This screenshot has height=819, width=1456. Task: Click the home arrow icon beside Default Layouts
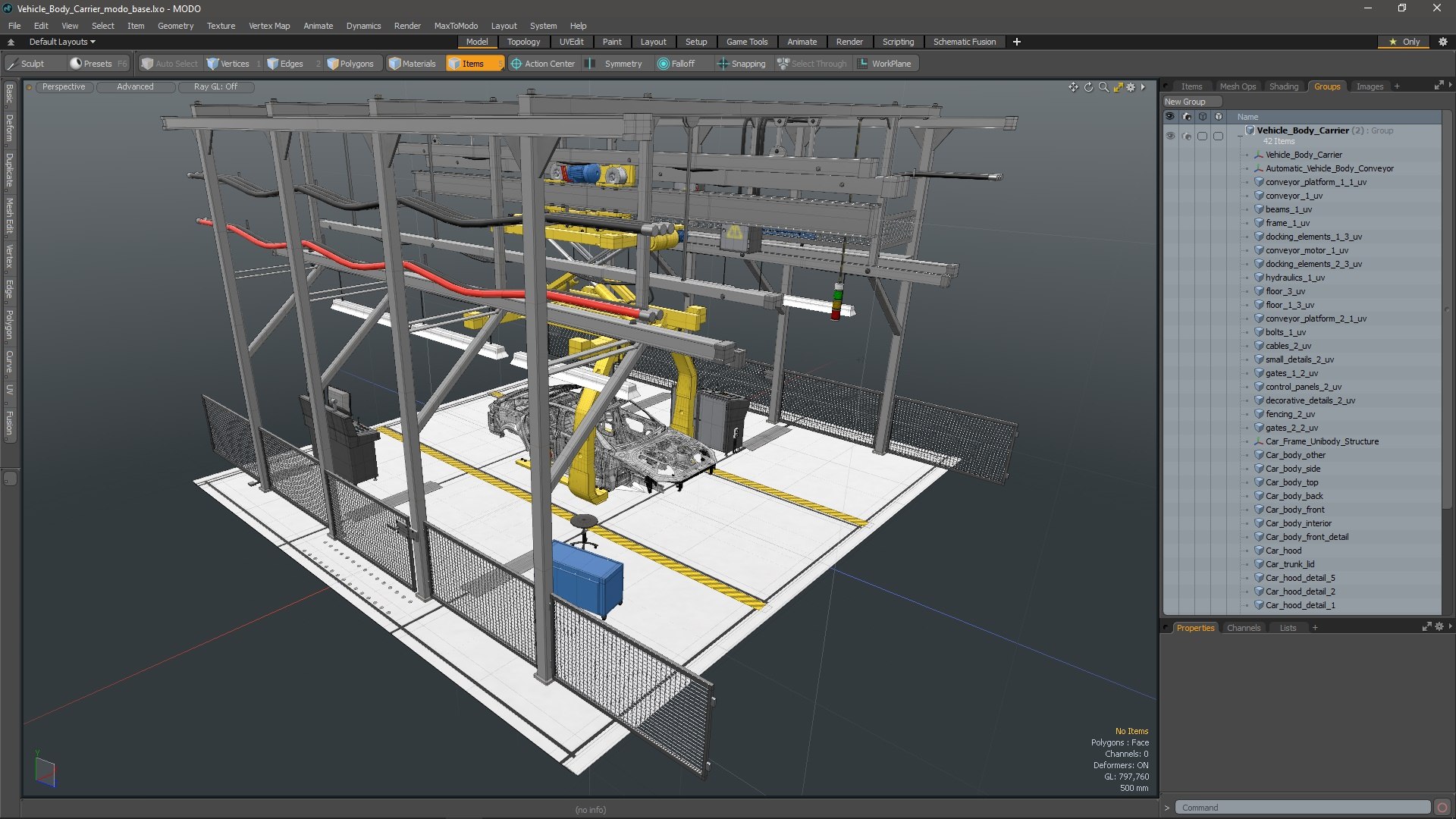[11, 42]
